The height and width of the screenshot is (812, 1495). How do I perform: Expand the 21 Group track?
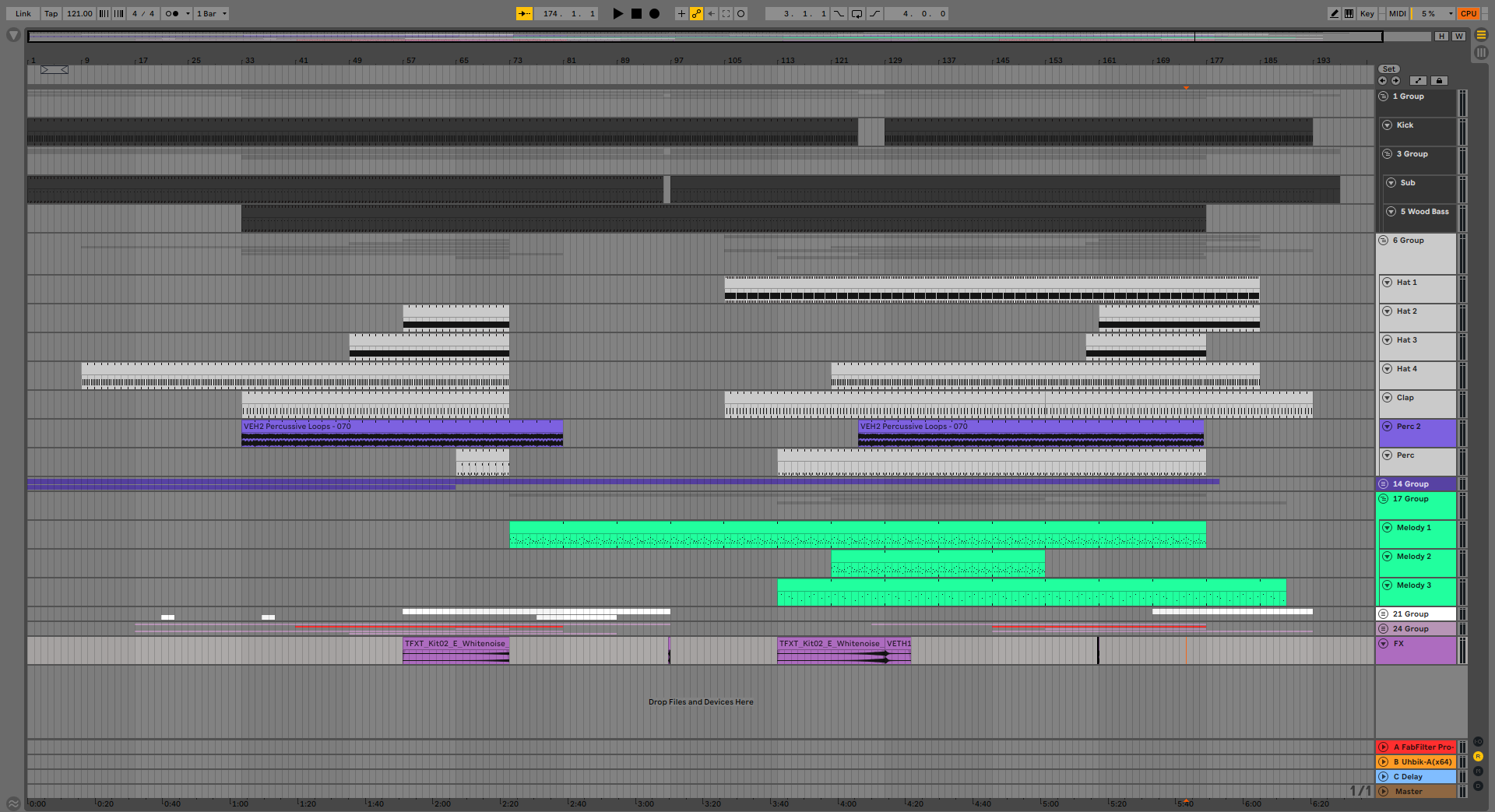(x=1384, y=614)
